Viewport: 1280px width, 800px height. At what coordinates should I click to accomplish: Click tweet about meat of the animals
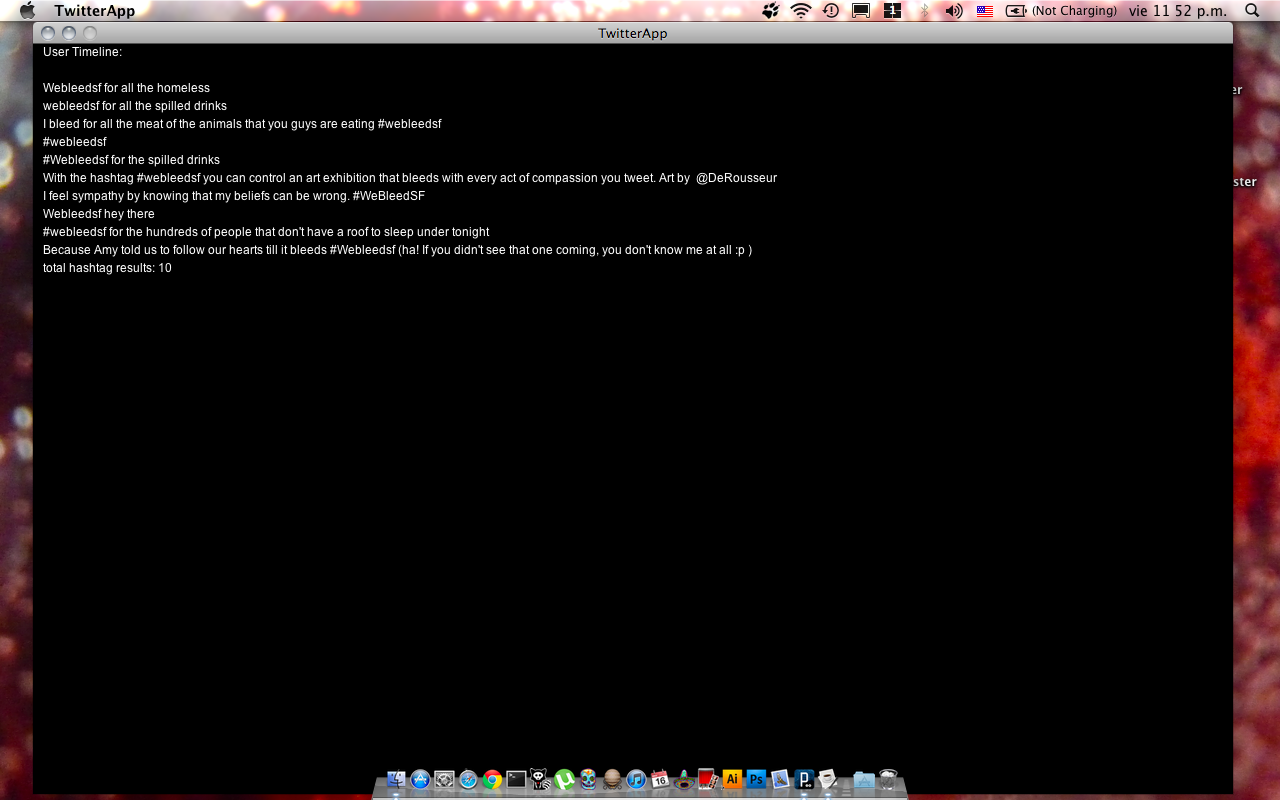pos(242,124)
